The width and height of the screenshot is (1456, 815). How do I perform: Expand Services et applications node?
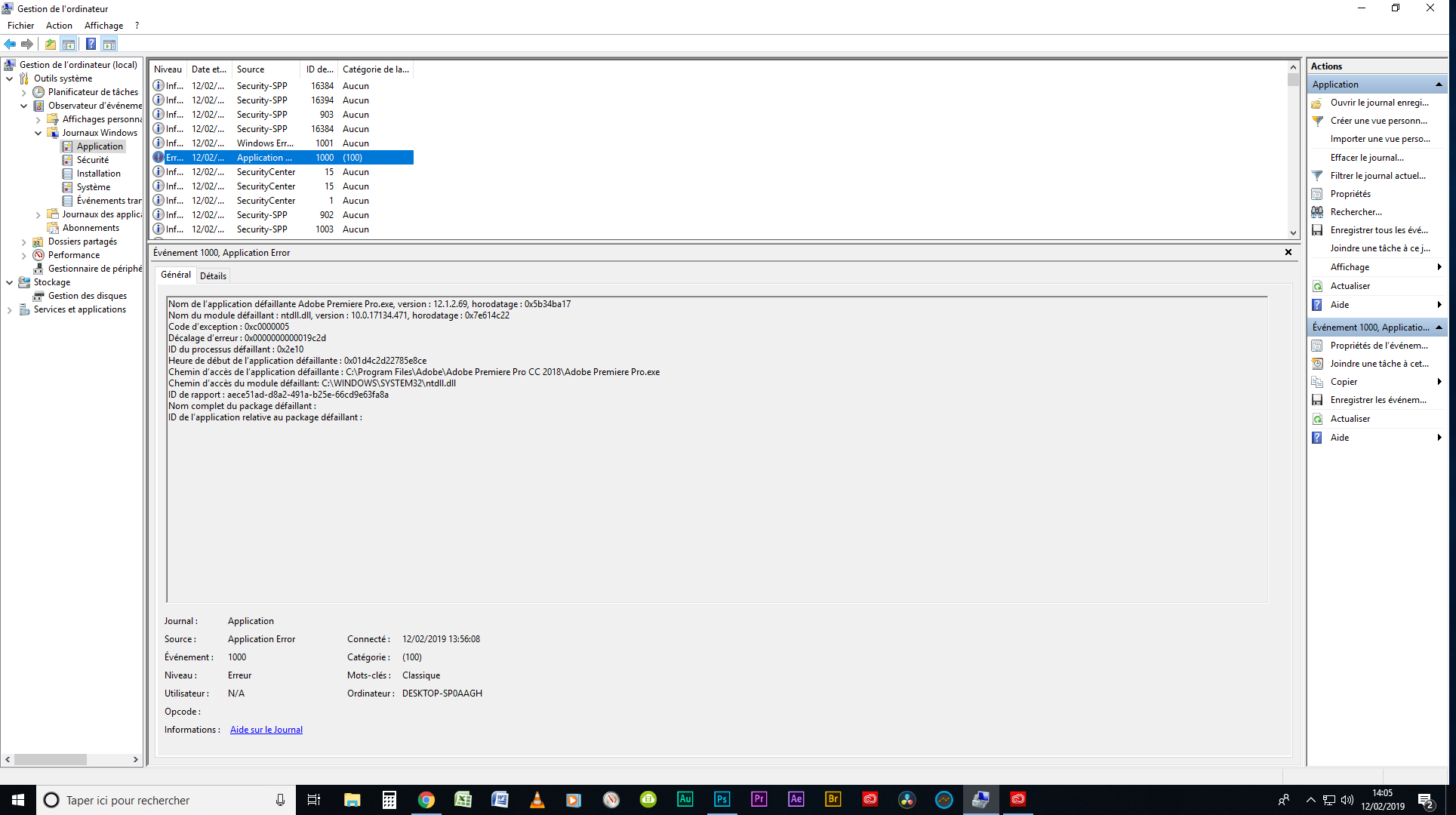[x=9, y=309]
